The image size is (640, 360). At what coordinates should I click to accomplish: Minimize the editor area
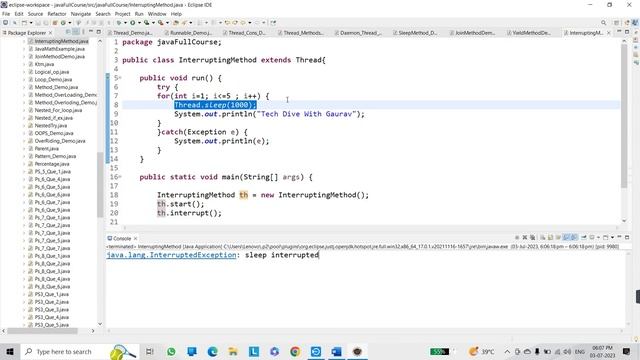pyautogui.click(x=619, y=31)
